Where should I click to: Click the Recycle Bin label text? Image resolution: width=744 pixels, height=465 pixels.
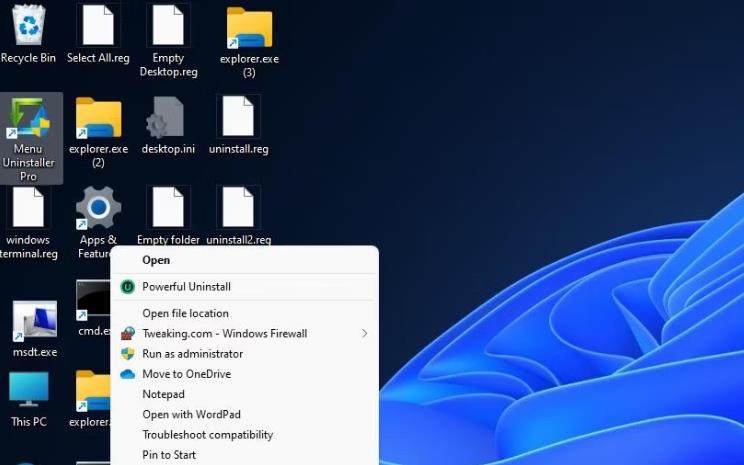[x=28, y=58]
